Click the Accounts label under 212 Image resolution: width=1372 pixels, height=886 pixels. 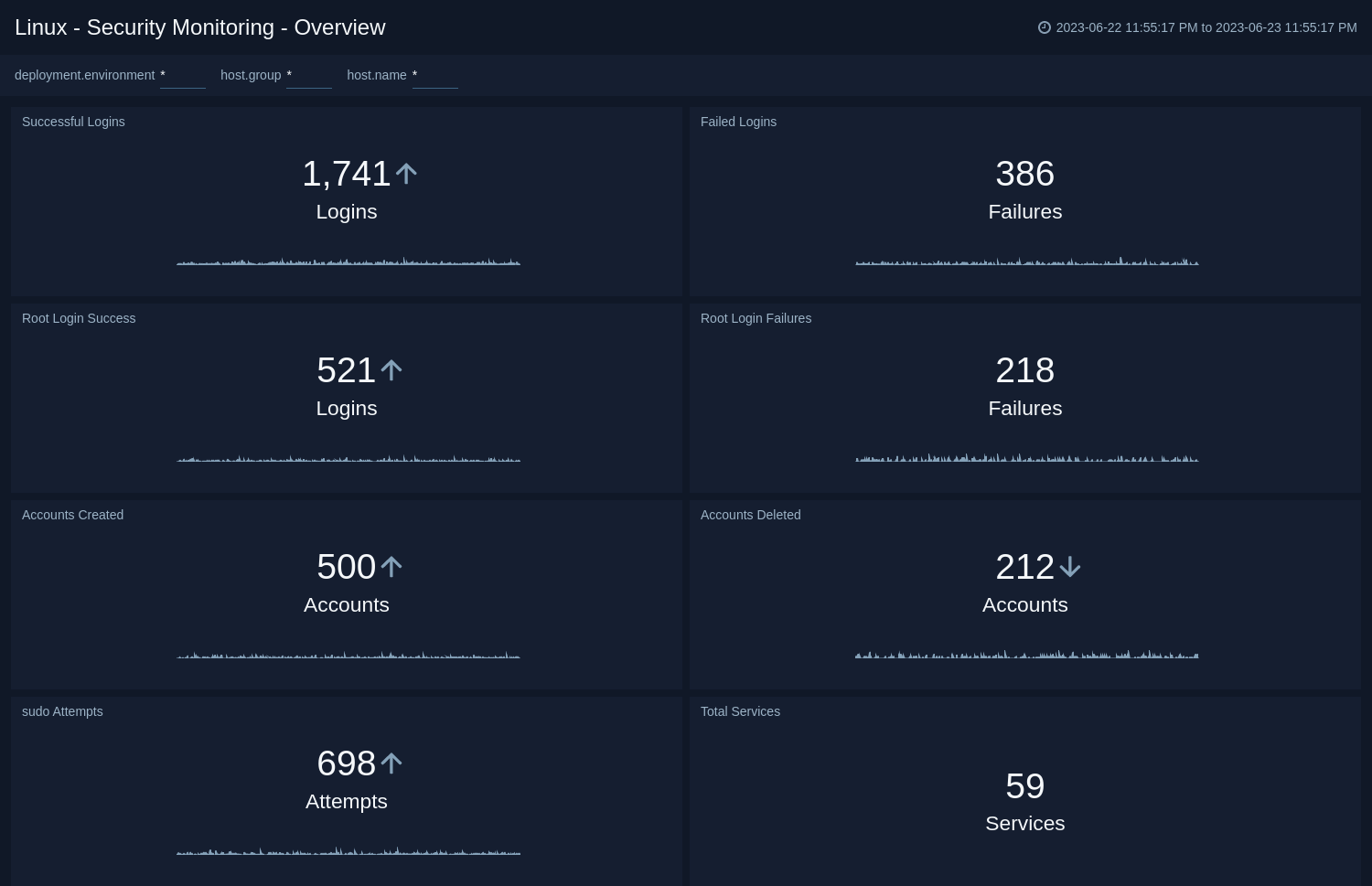tap(1025, 604)
